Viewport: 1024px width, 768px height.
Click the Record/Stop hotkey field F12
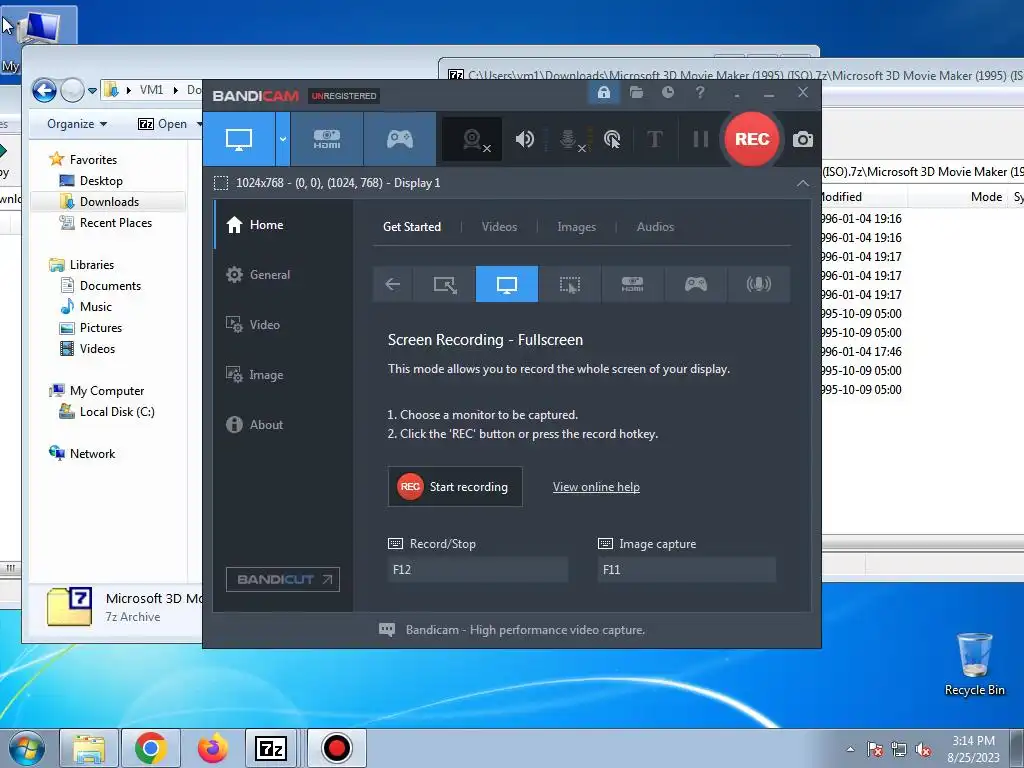pyautogui.click(x=477, y=569)
